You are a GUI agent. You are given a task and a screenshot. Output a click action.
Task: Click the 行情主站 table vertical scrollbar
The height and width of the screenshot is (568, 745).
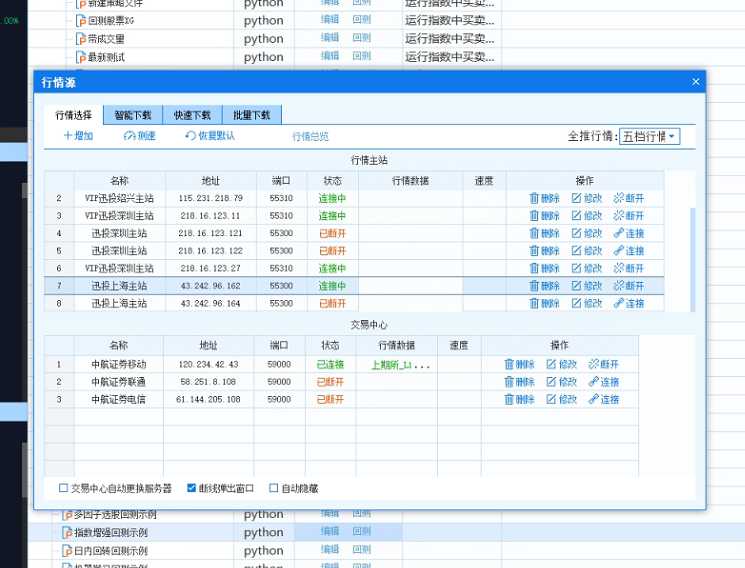(693, 259)
